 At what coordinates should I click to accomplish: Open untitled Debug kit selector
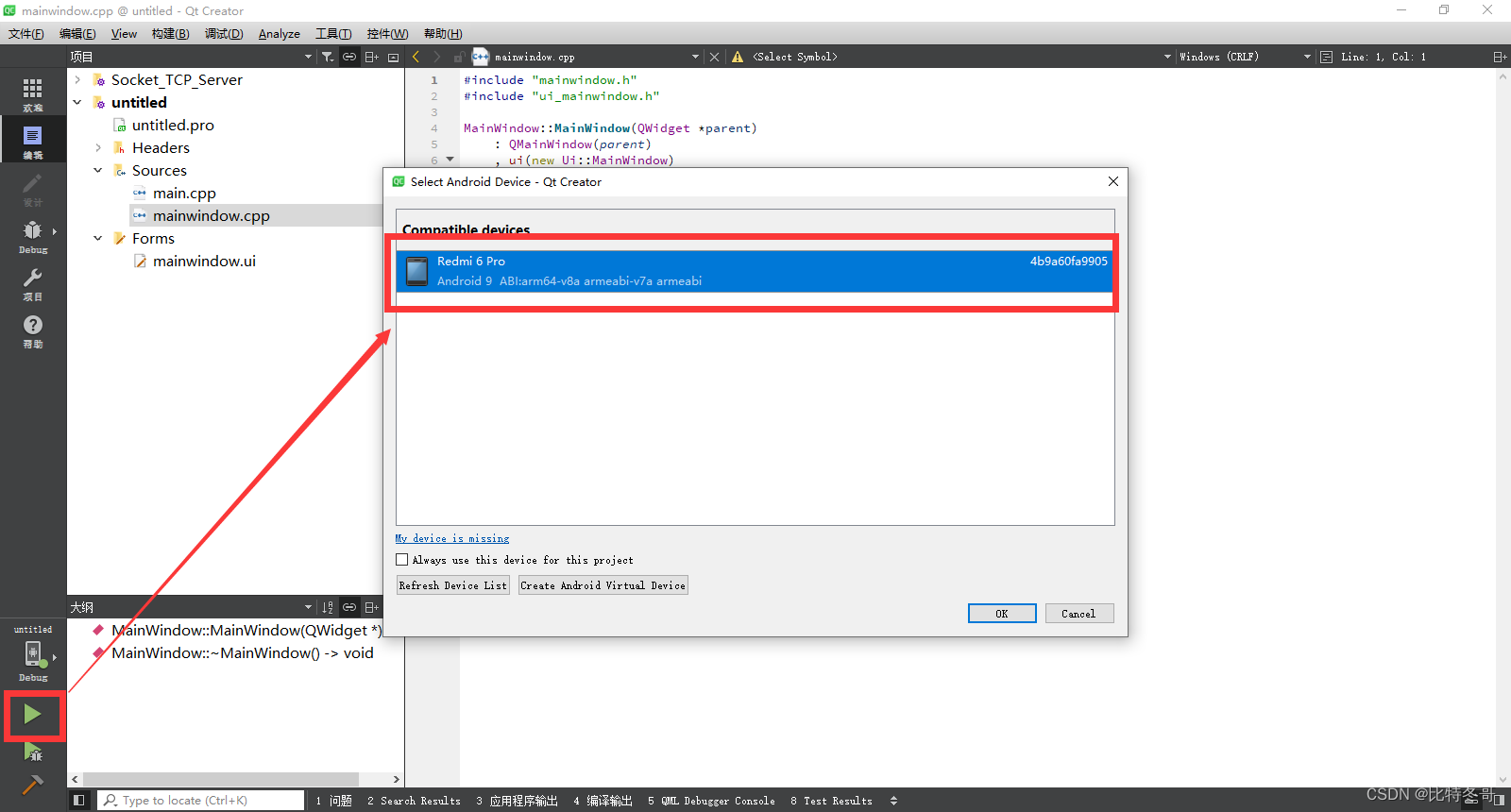tap(32, 652)
